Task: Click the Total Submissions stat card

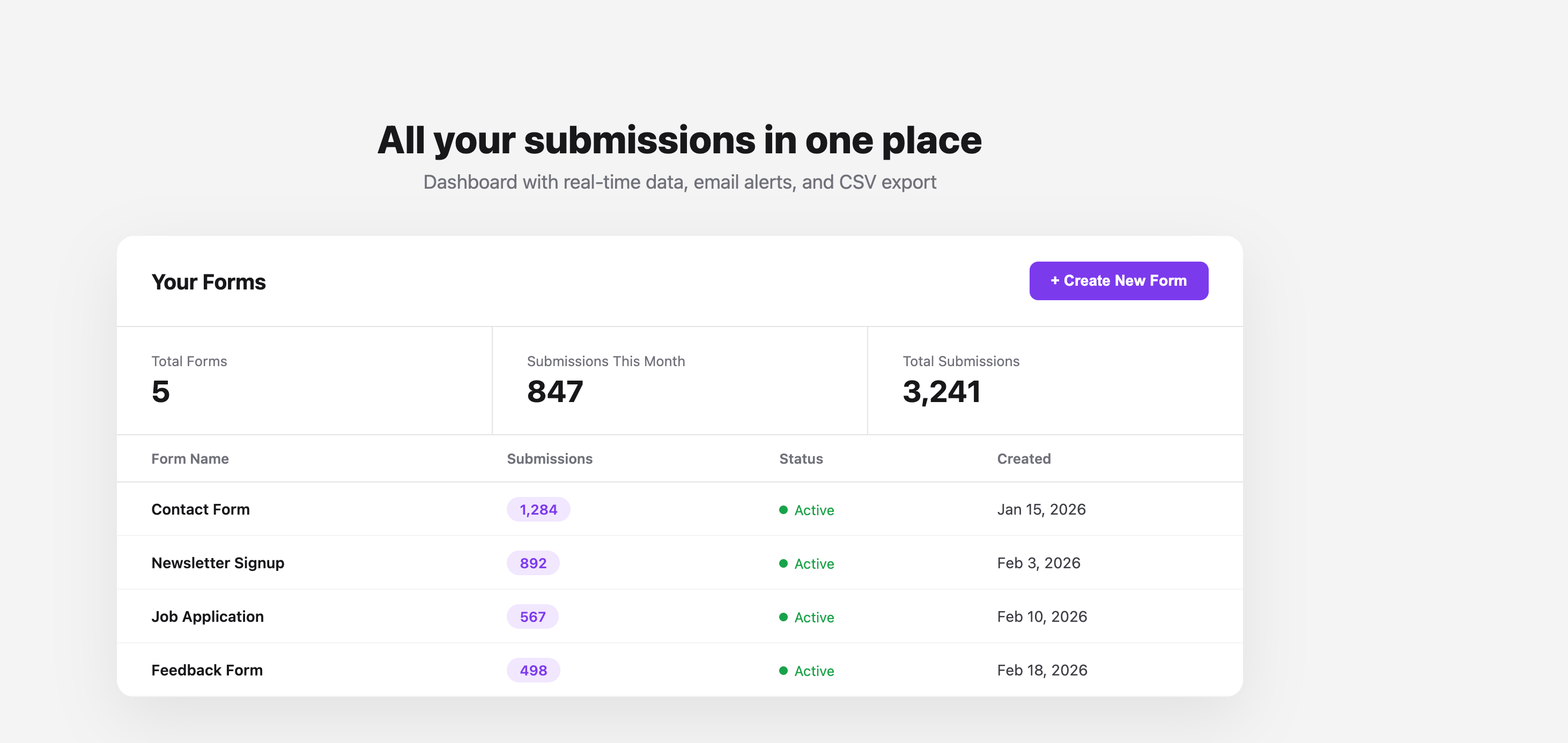Action: [x=1054, y=380]
